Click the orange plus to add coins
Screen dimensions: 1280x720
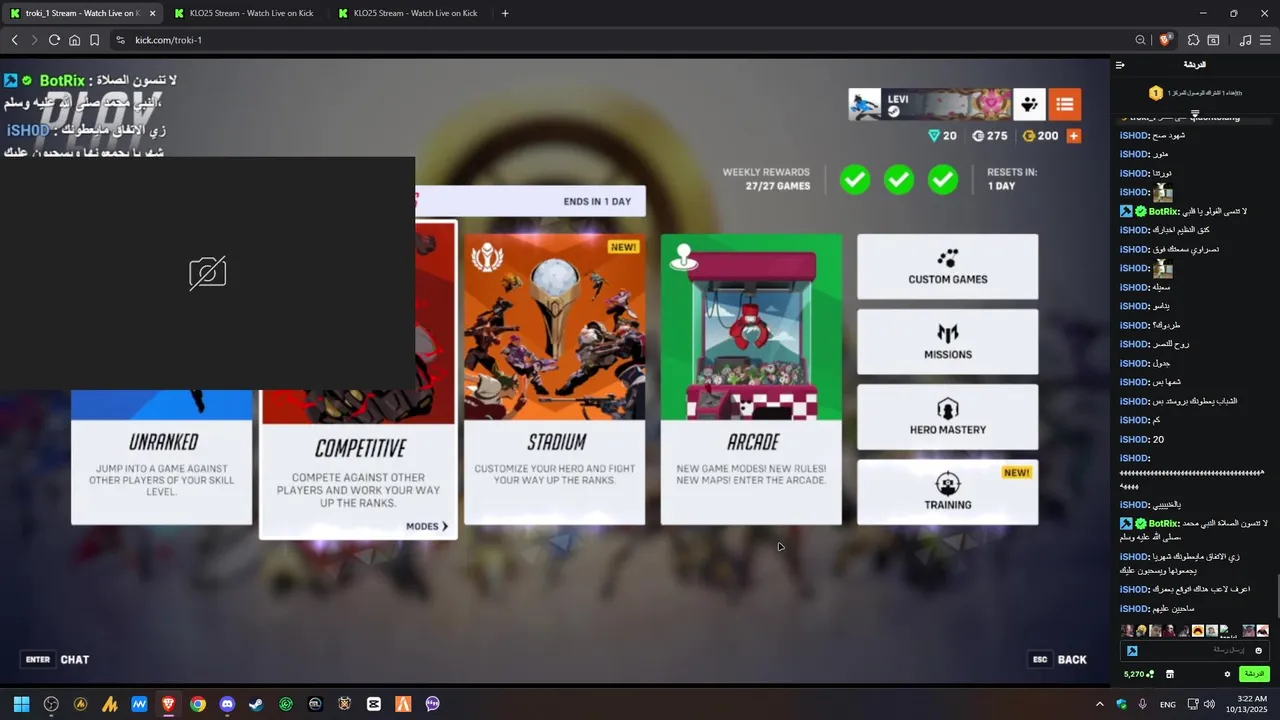pyautogui.click(x=1074, y=136)
